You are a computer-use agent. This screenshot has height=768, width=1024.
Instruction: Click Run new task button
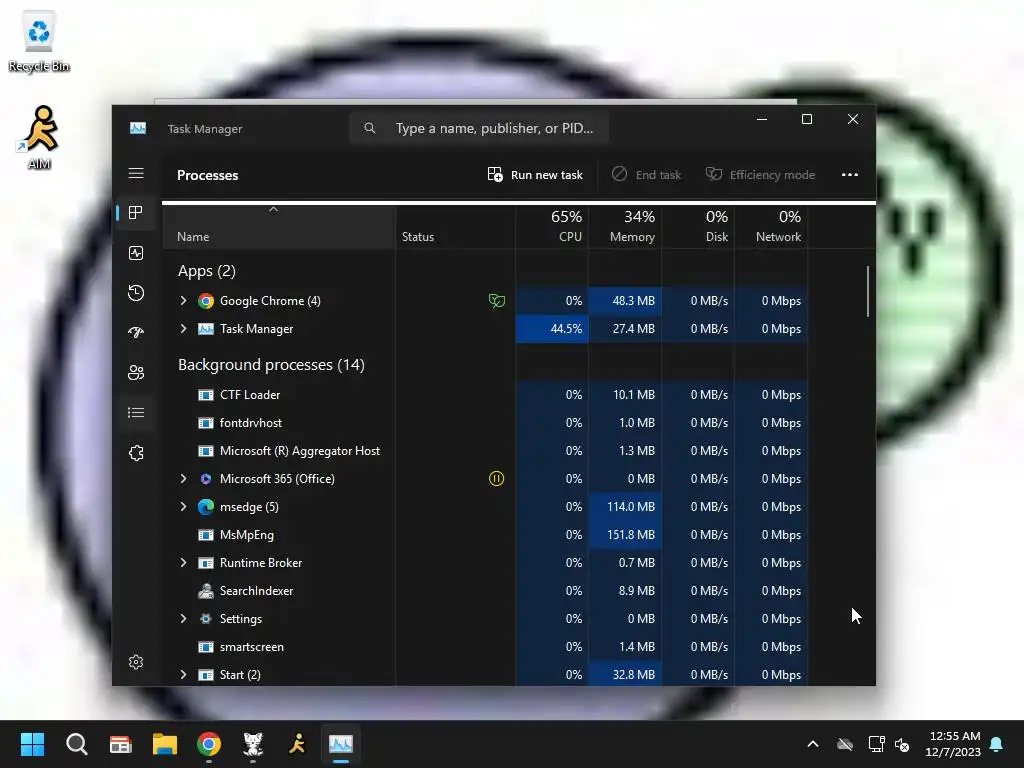(535, 174)
